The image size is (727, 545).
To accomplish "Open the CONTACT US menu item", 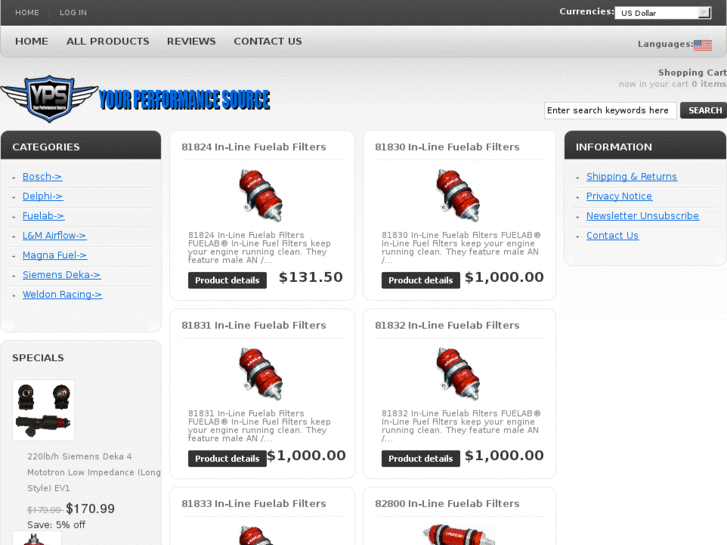I will (268, 41).
